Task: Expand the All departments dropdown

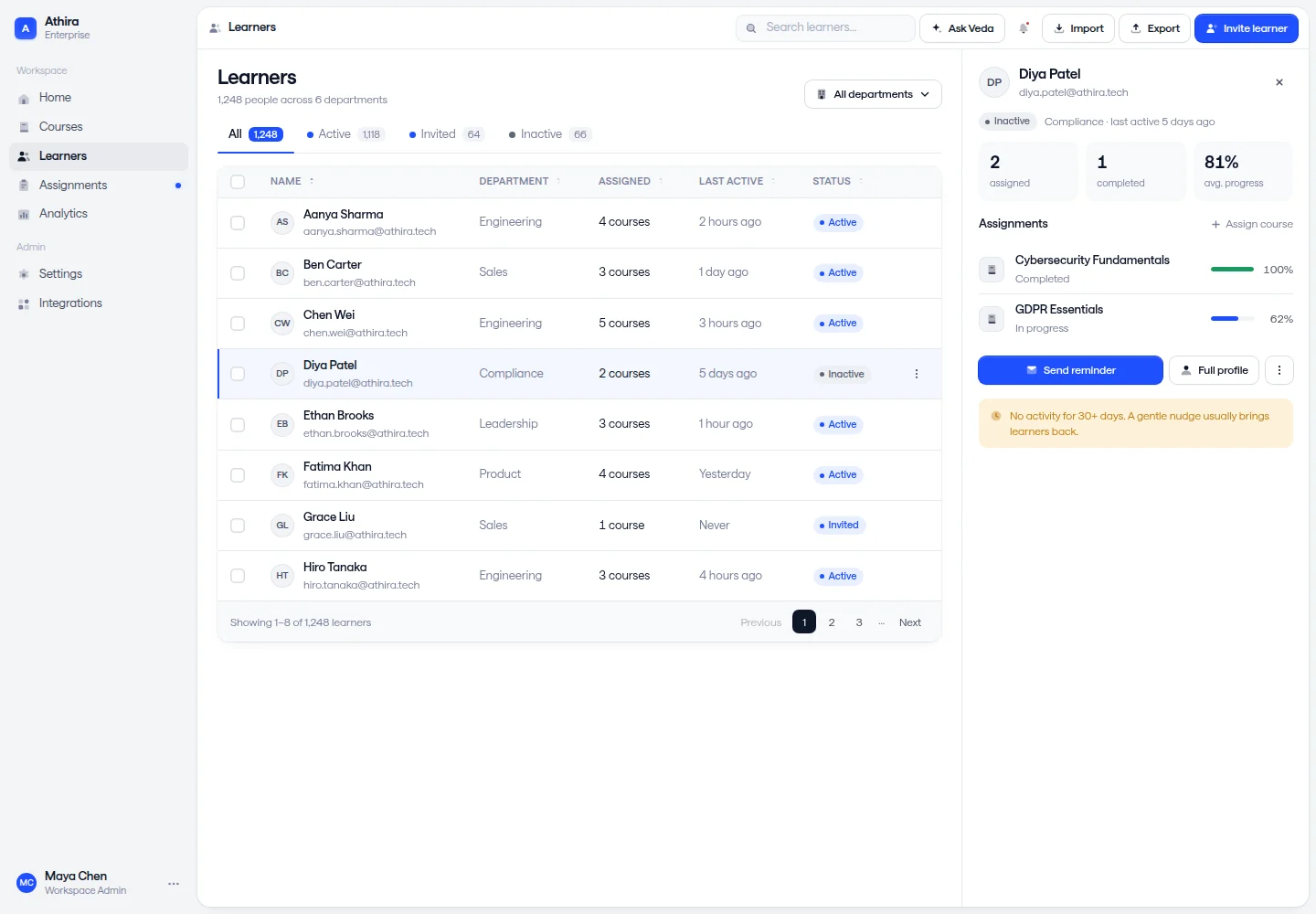Action: [x=873, y=94]
